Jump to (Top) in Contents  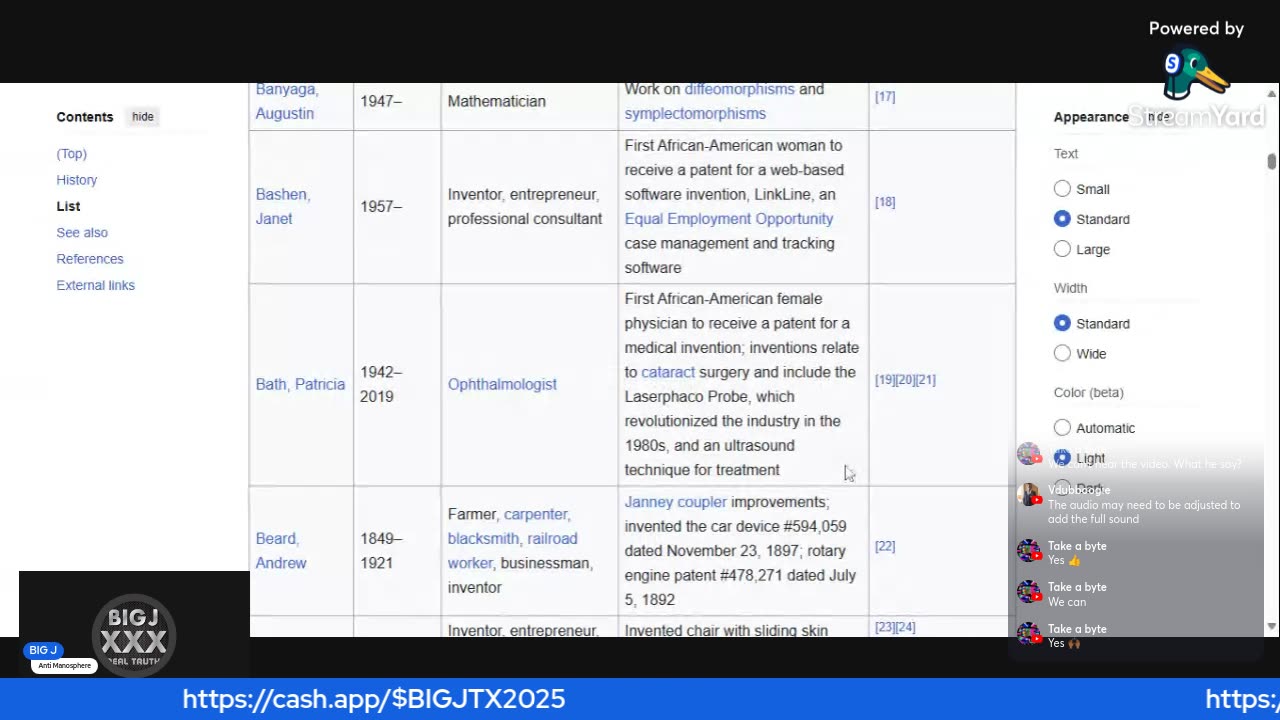(72, 154)
